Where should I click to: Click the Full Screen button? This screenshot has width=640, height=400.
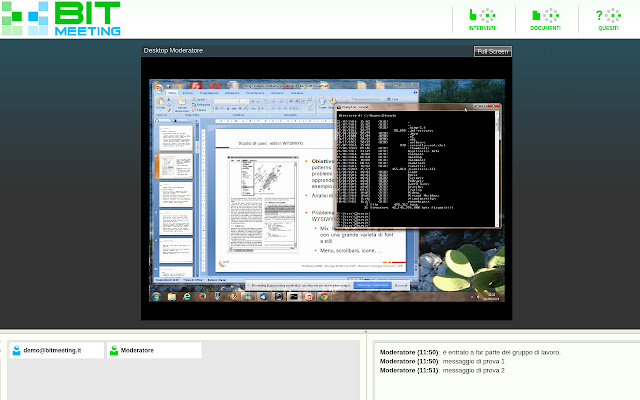tap(493, 51)
